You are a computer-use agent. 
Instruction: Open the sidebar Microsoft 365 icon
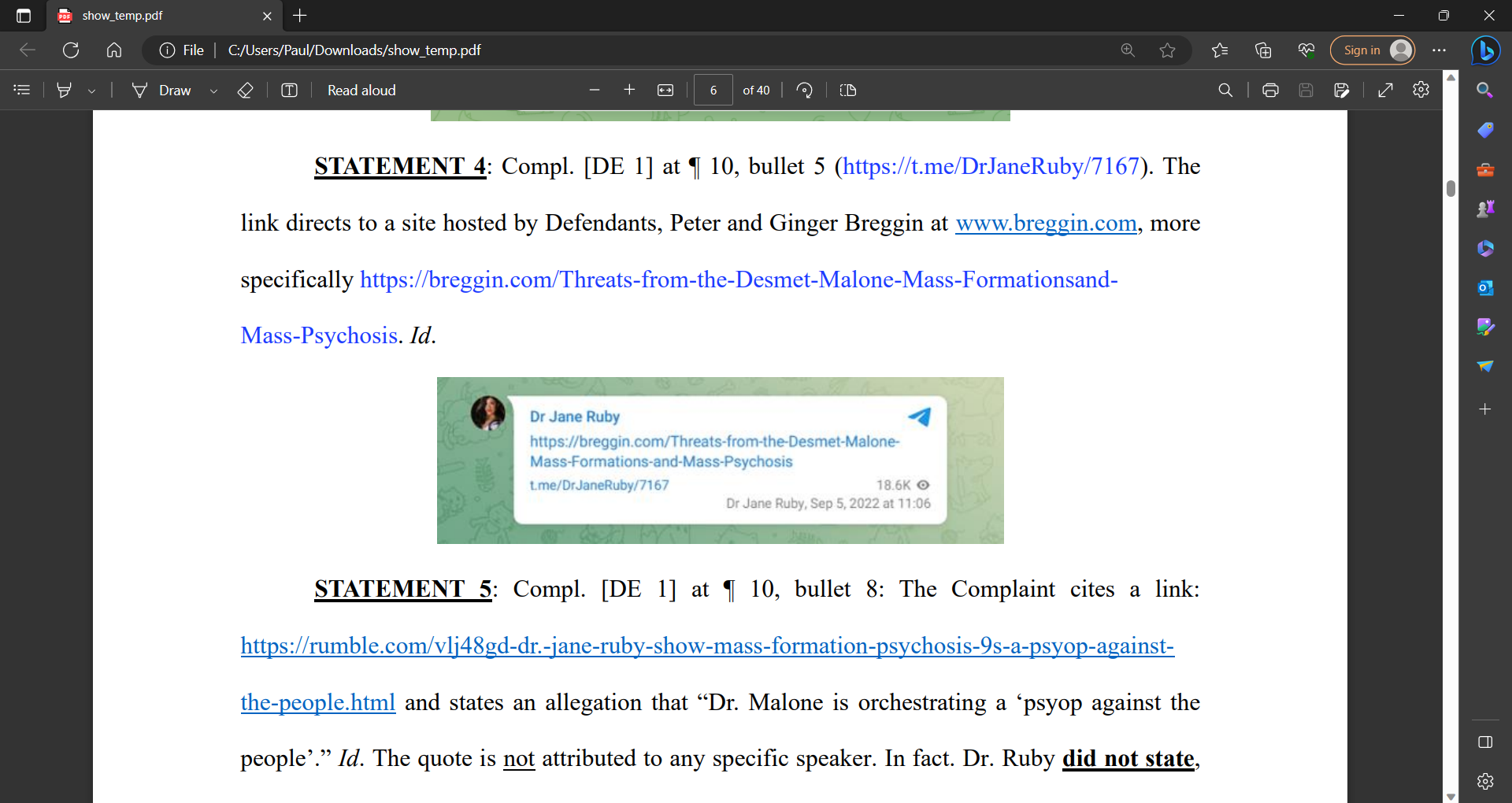[x=1485, y=249]
